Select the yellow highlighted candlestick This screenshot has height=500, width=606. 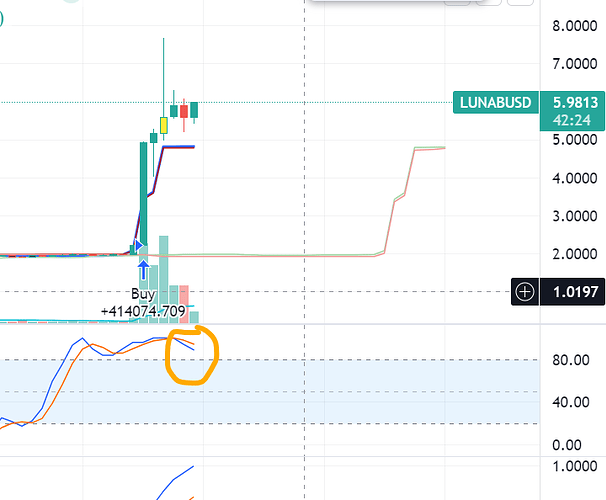tap(163, 125)
